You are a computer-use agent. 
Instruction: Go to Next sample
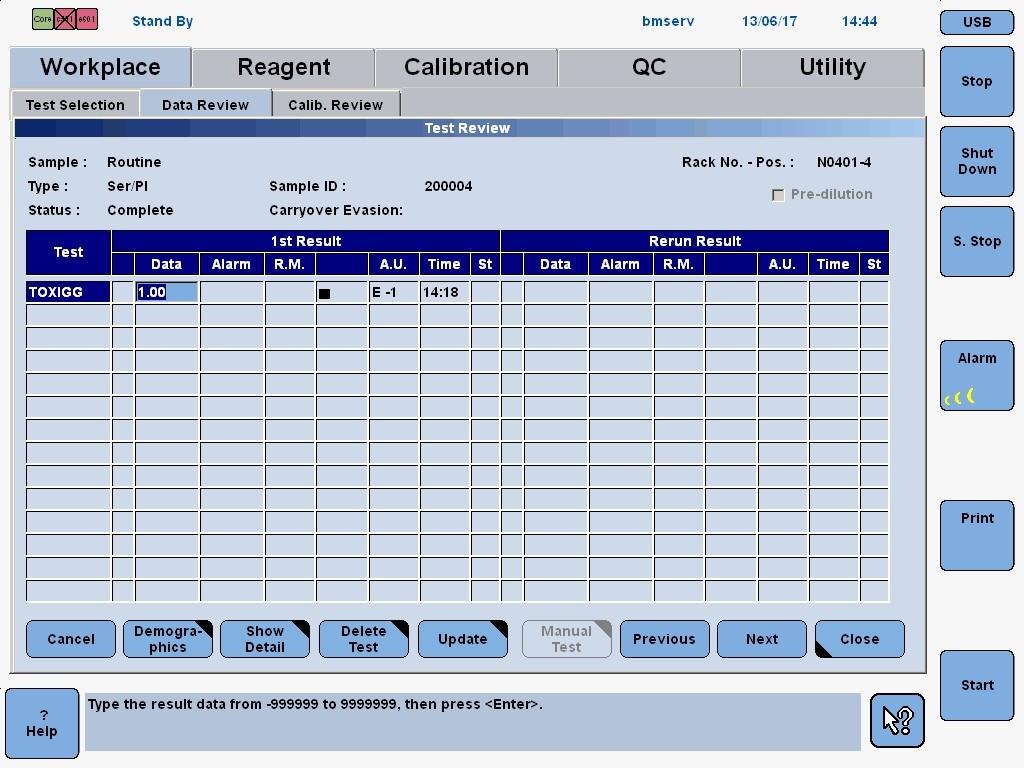[x=762, y=639]
